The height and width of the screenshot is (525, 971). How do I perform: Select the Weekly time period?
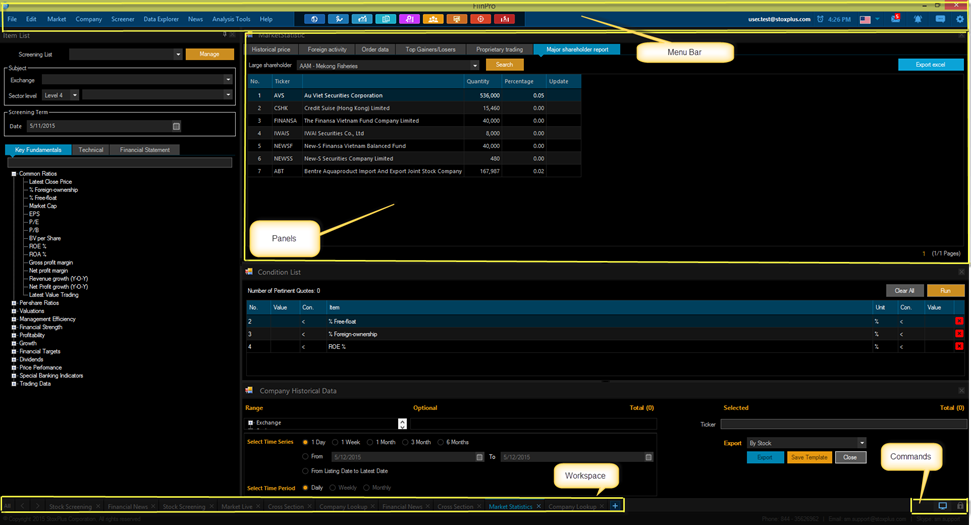333,488
